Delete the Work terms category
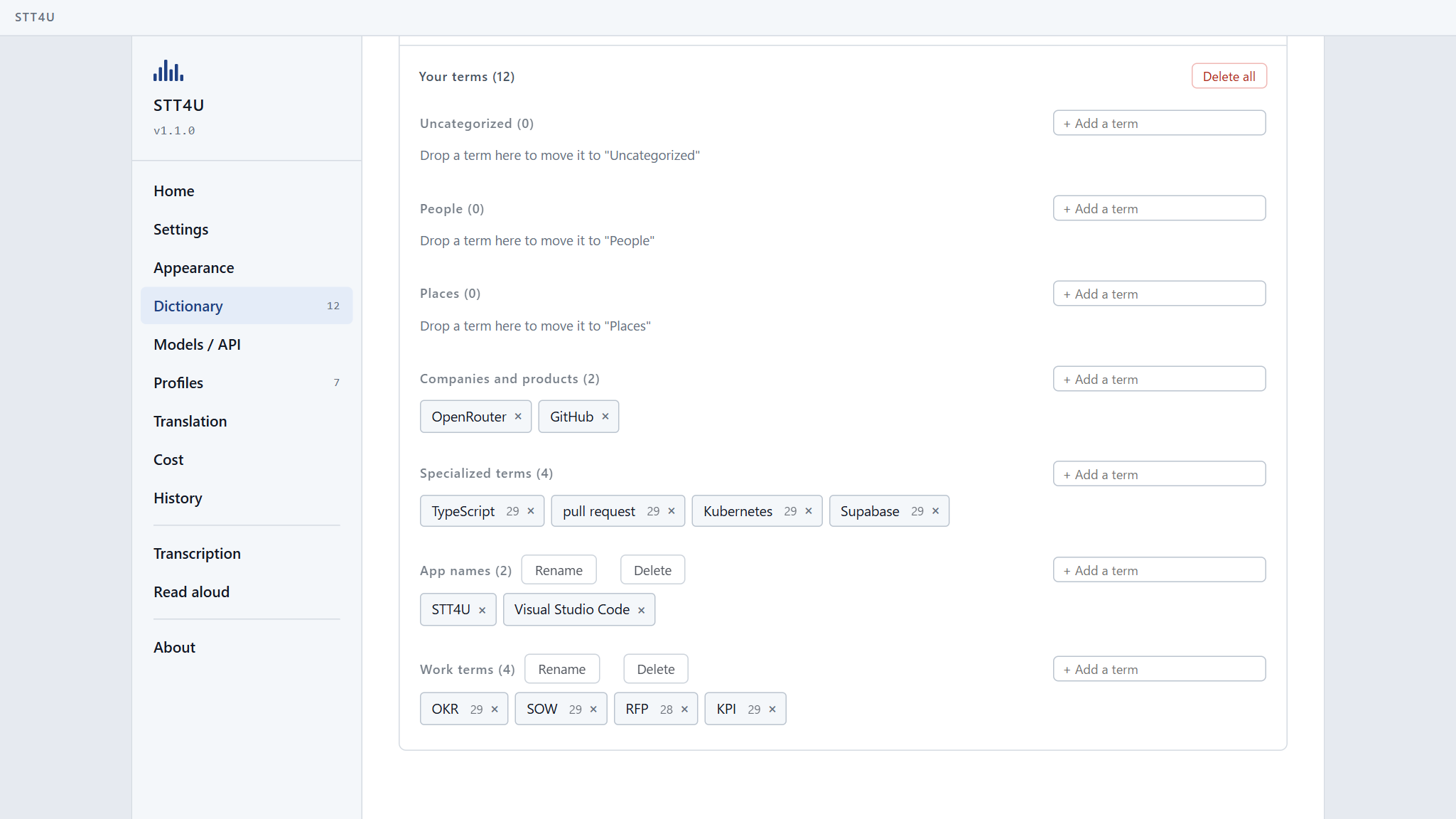The image size is (1456, 819). (x=656, y=669)
